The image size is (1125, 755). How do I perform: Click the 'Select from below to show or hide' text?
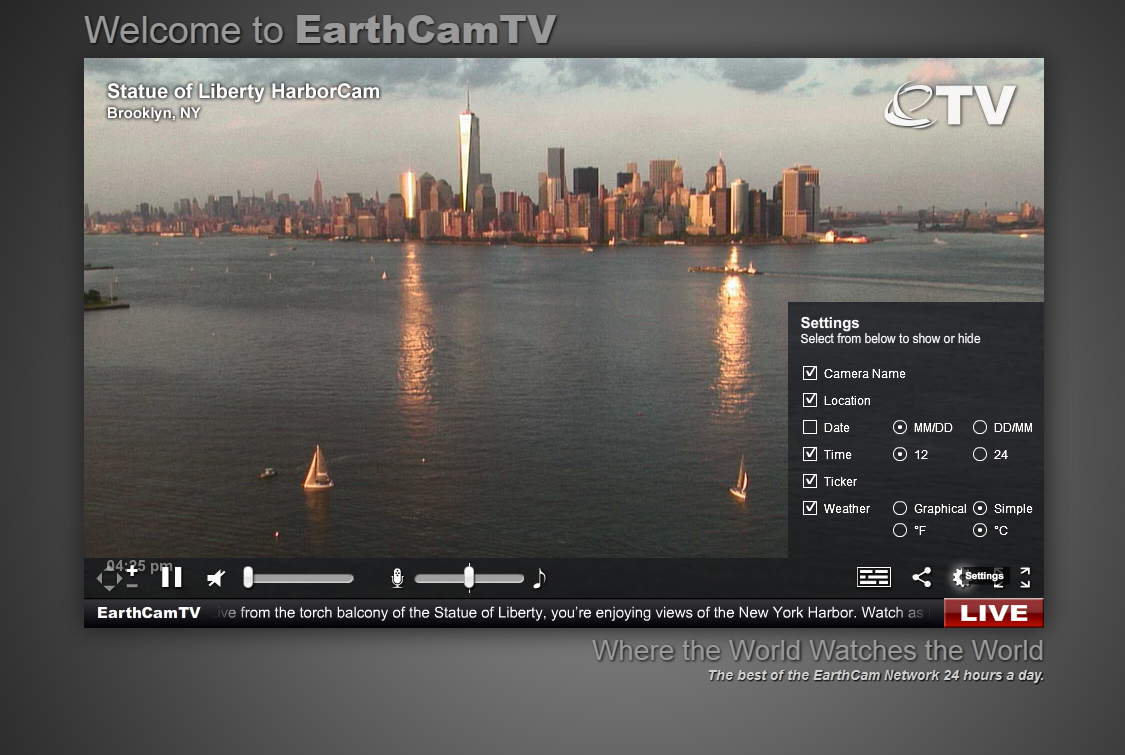890,339
